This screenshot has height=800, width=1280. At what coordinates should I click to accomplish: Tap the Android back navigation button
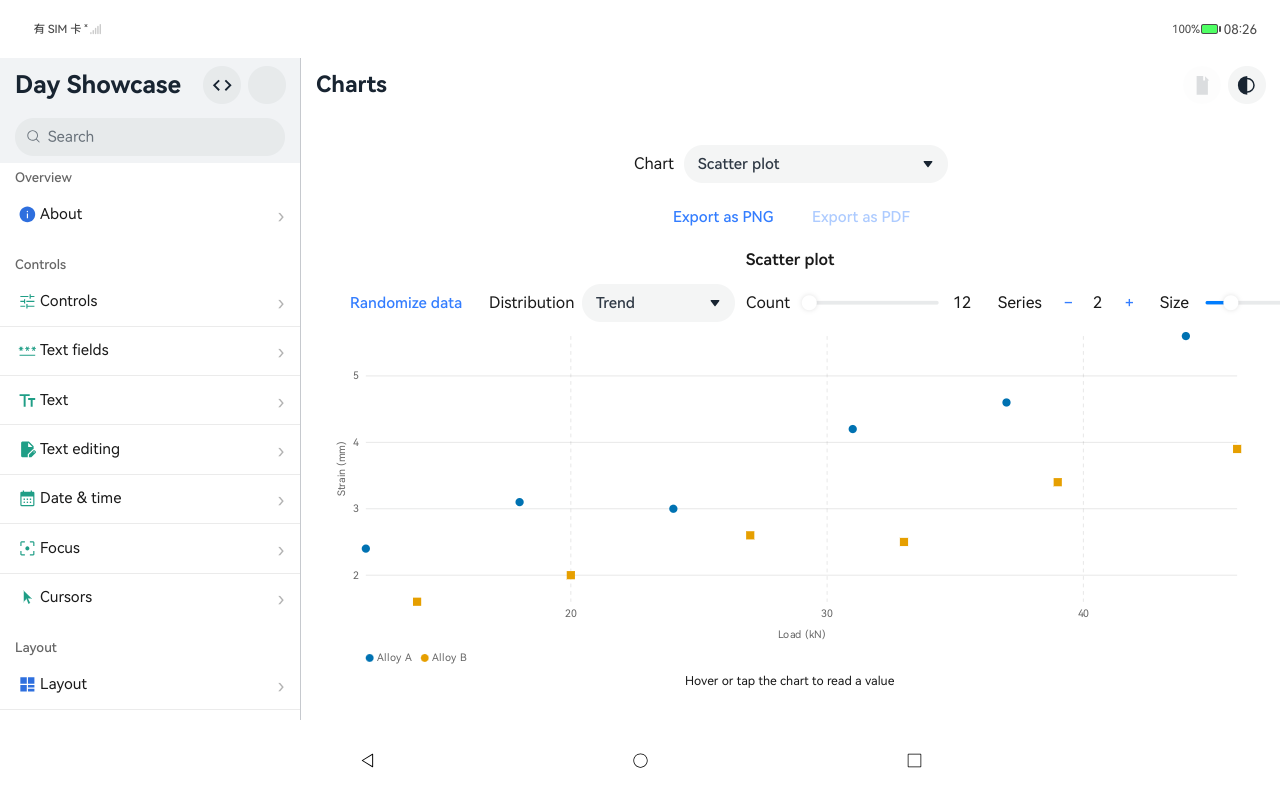(367, 760)
